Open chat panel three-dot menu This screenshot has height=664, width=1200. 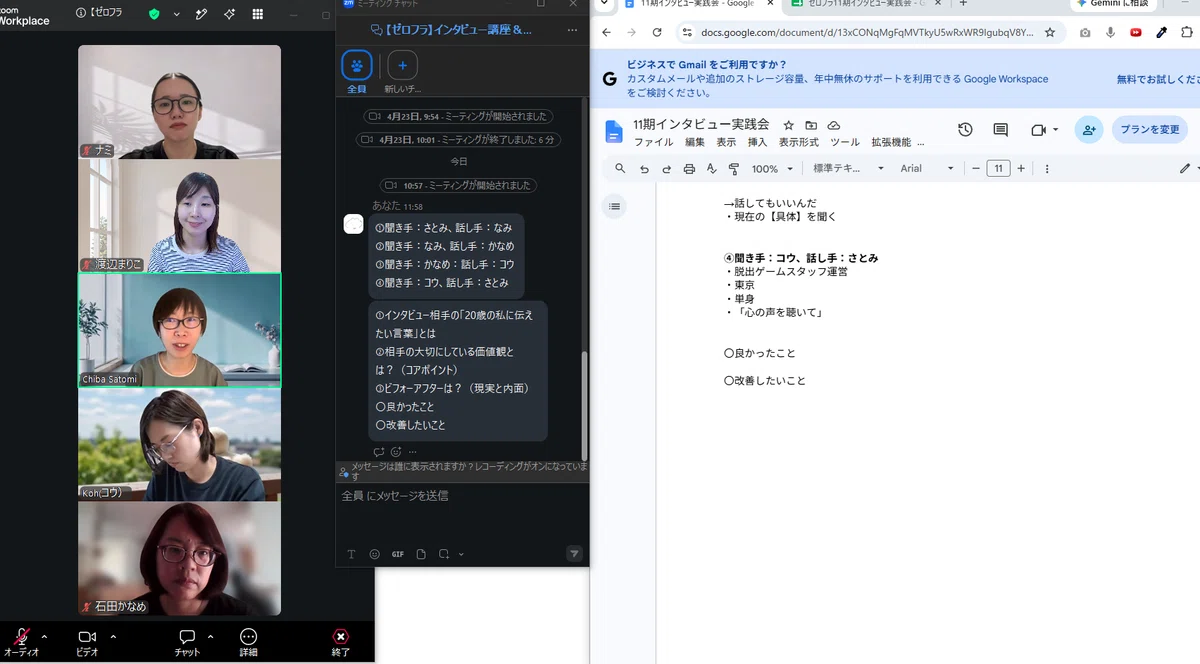coord(572,30)
